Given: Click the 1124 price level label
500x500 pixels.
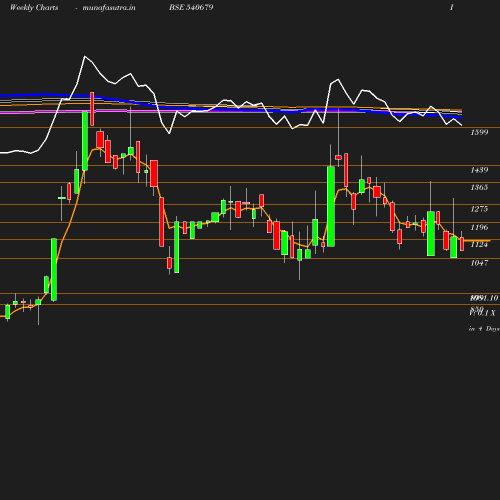Looking at the screenshot, I should click(479, 245).
